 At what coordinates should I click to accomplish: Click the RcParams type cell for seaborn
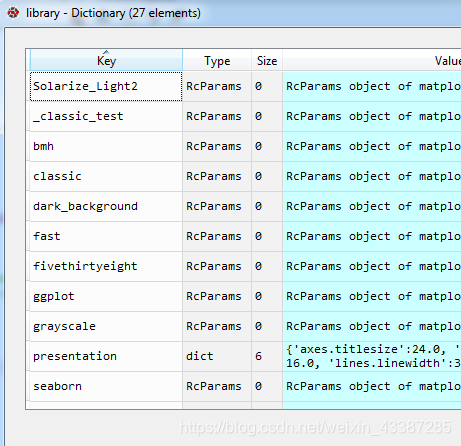click(x=217, y=386)
